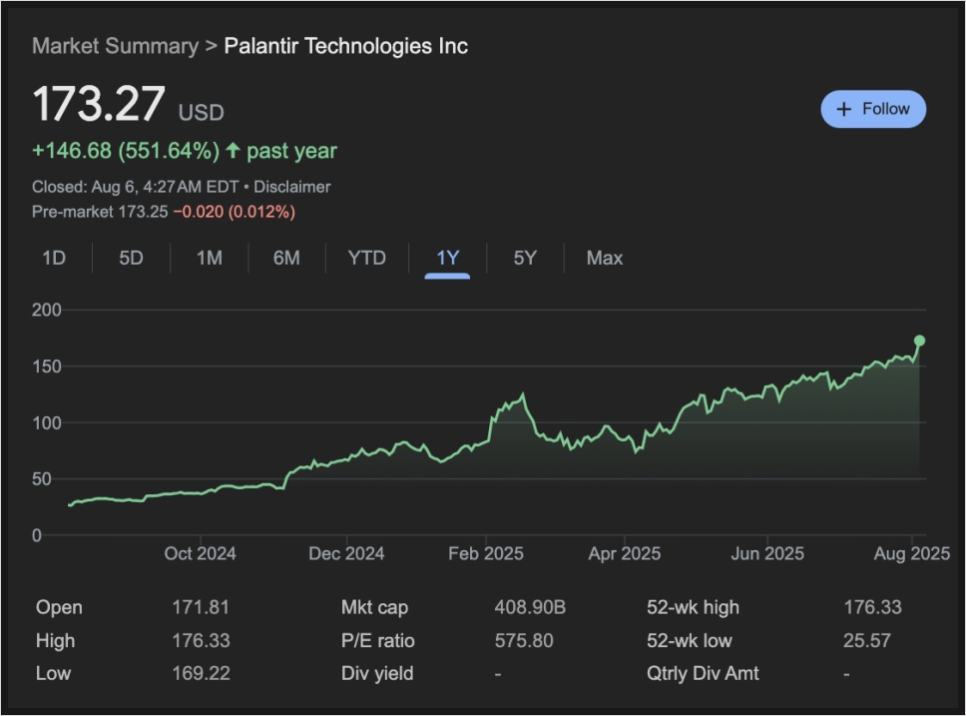
Task: Click the High value 176.33
Action: coord(201,640)
